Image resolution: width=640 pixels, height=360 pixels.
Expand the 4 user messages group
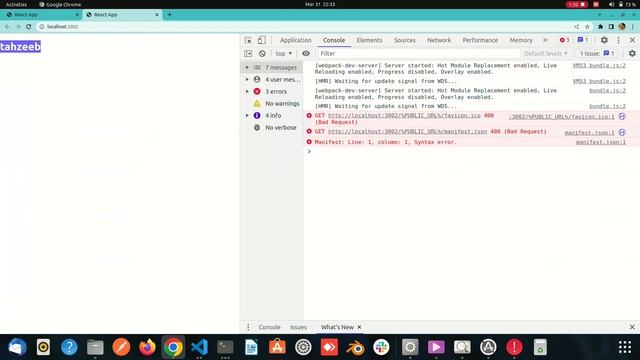tap(247, 79)
